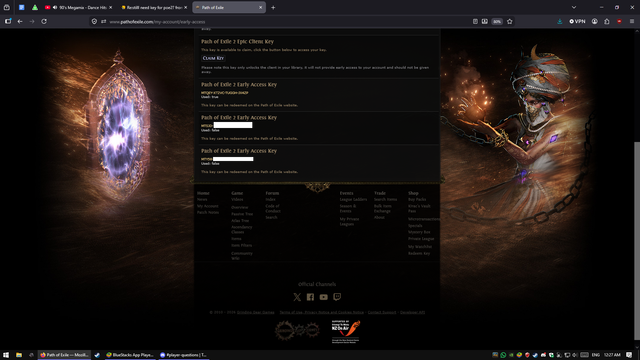Image resolution: width=640 pixels, height=360 pixels.
Task: Open the My Watchlist footer link
Action: pos(420,247)
